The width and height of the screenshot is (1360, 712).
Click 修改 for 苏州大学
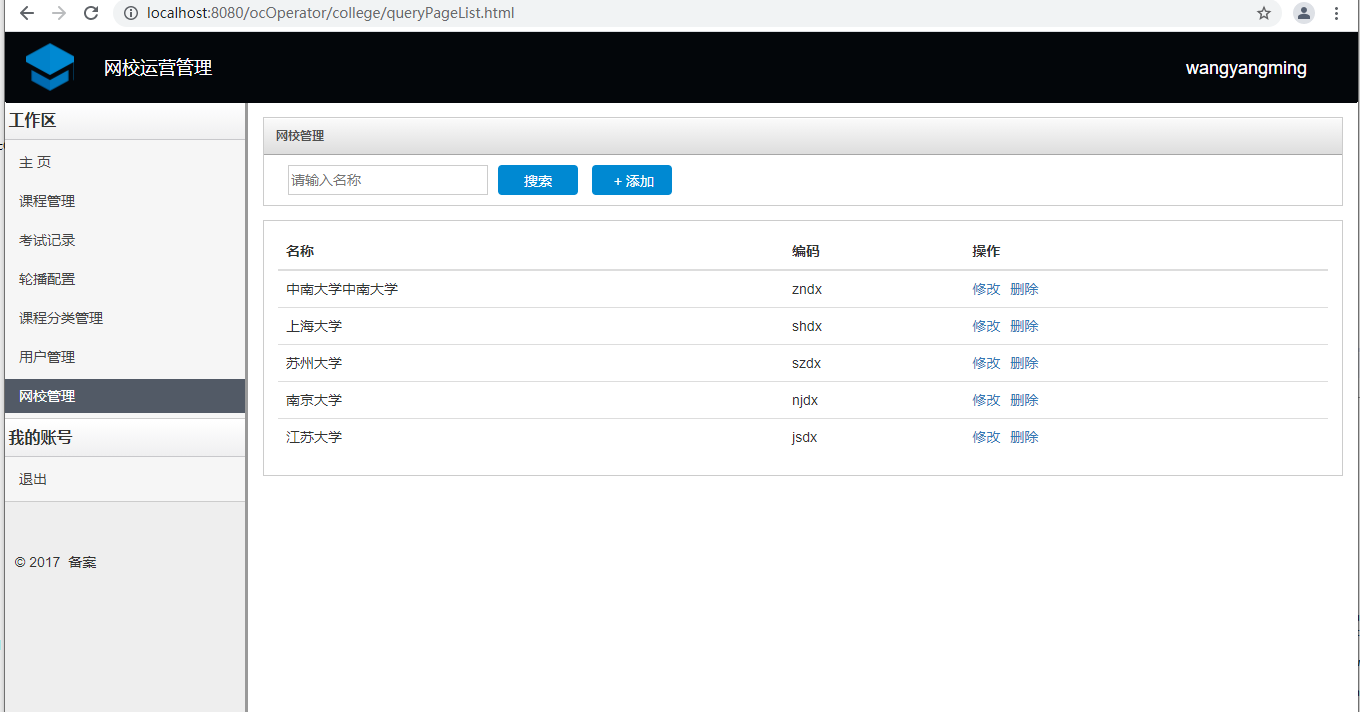click(986, 363)
